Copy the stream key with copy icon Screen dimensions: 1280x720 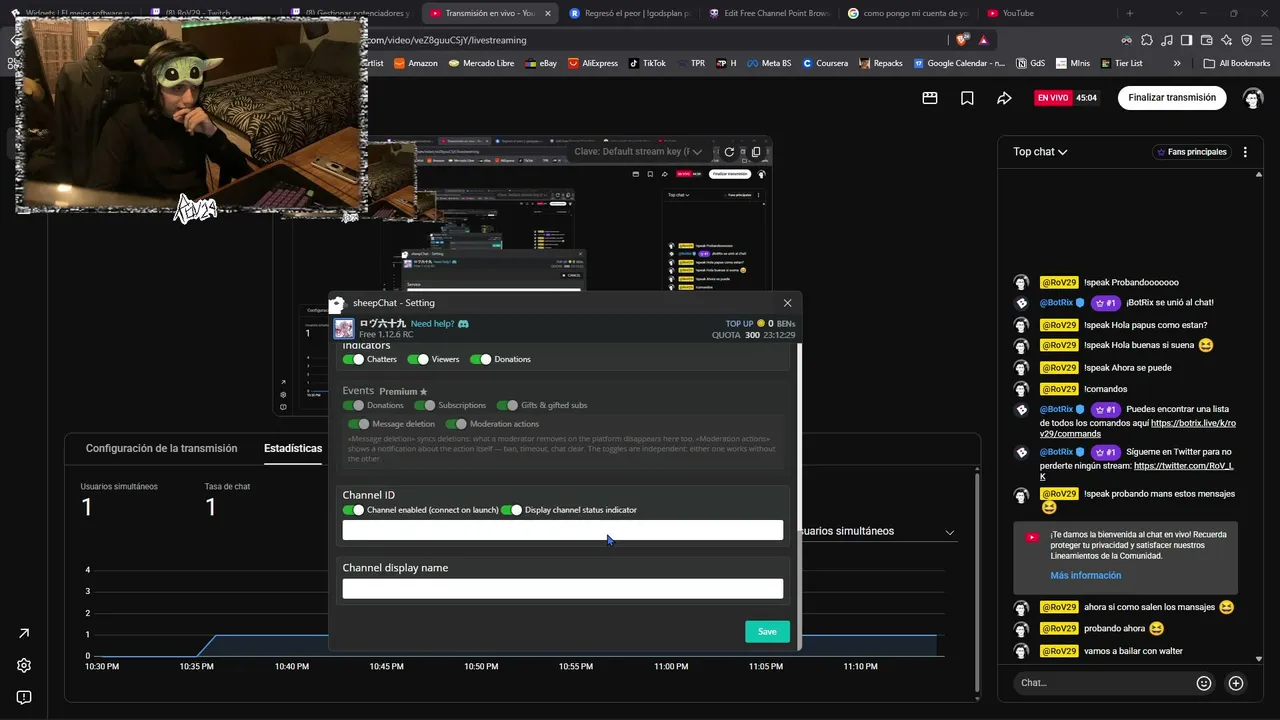coord(756,152)
